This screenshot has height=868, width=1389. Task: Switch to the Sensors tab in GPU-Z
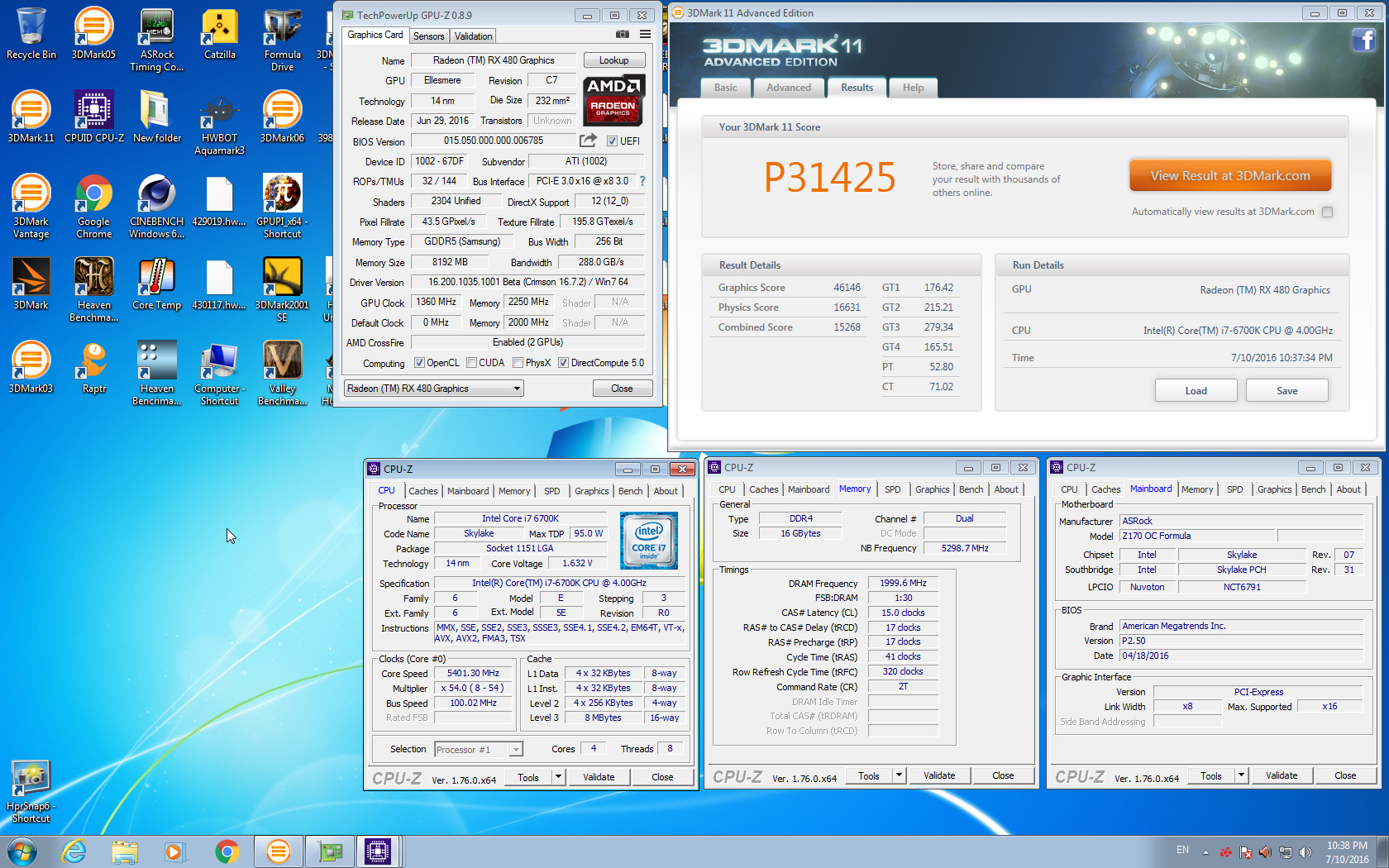[x=429, y=36]
